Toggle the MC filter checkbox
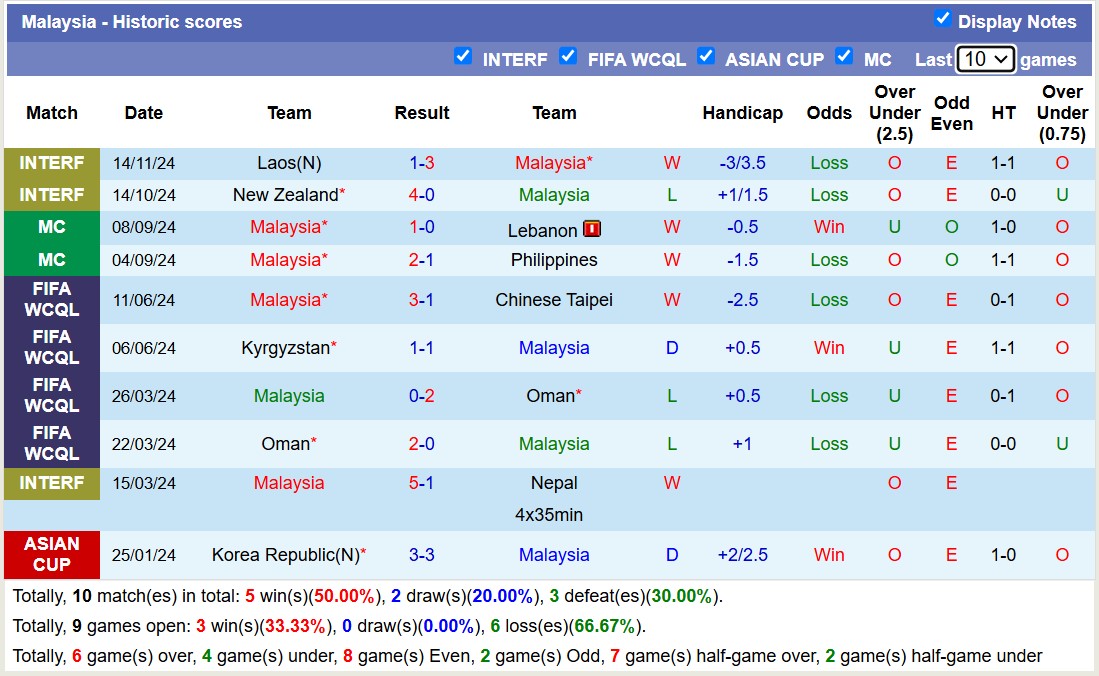 coord(844,57)
